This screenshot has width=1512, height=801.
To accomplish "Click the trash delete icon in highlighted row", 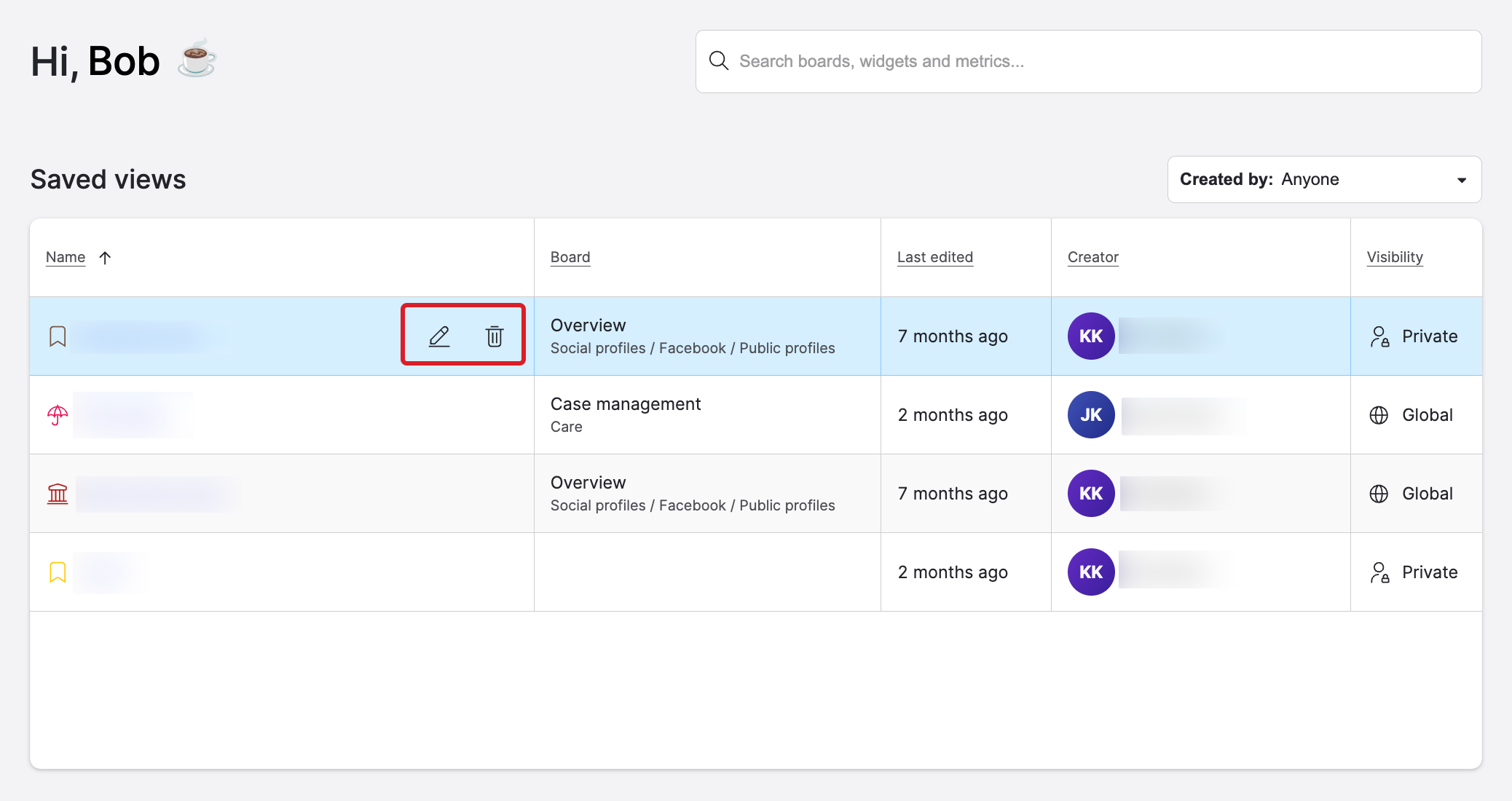I will (x=495, y=336).
